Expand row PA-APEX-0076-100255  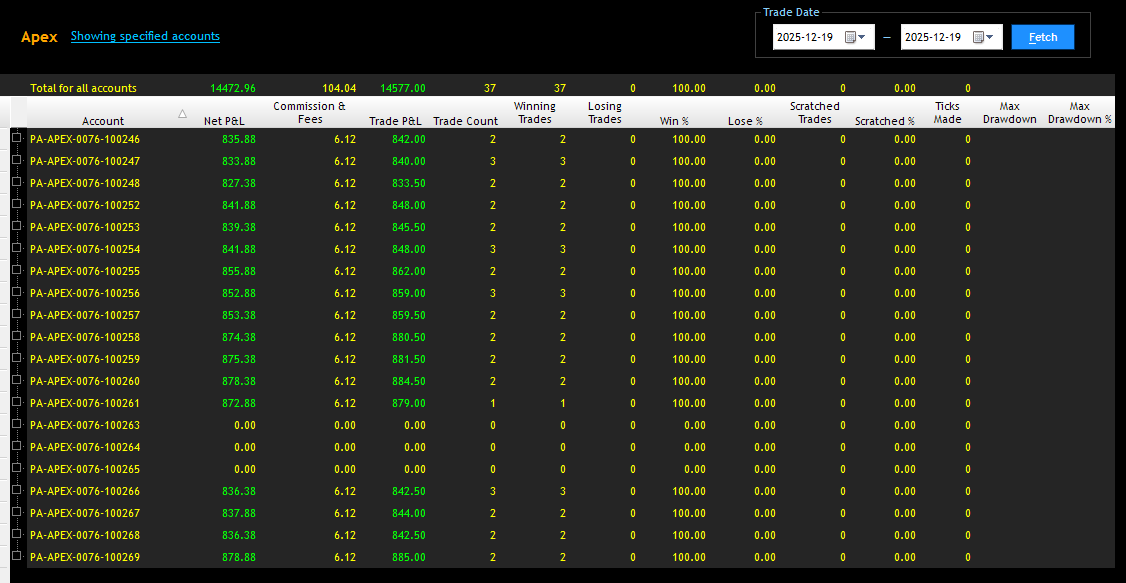16,270
